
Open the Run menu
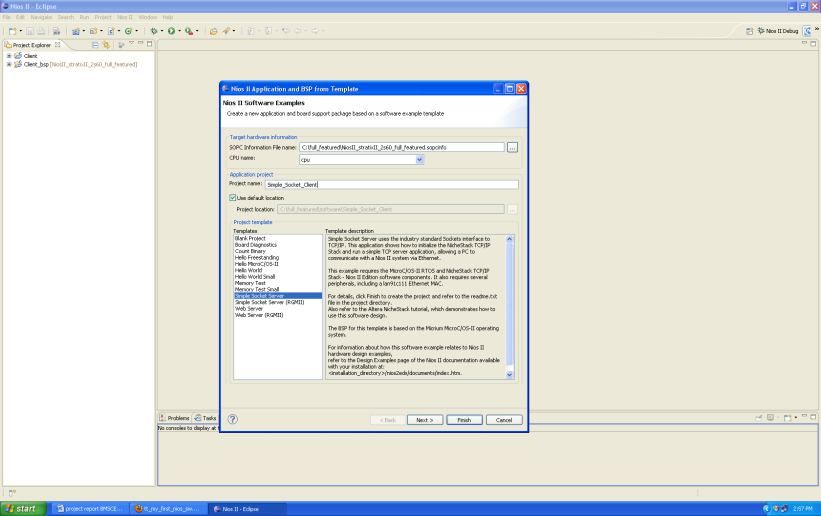(x=84, y=17)
